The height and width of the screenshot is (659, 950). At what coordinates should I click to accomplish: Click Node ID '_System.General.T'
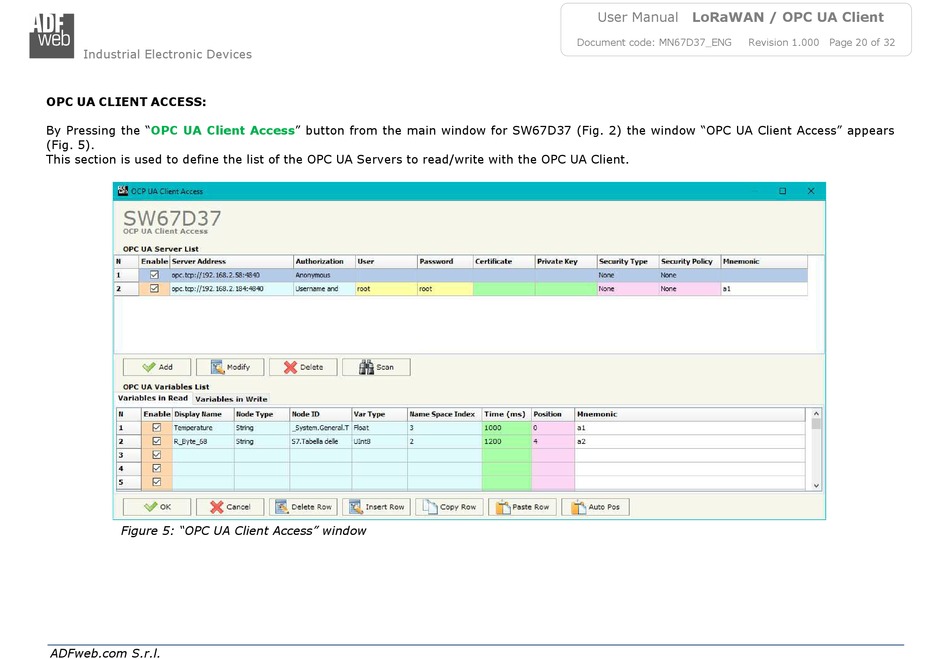tap(321, 428)
